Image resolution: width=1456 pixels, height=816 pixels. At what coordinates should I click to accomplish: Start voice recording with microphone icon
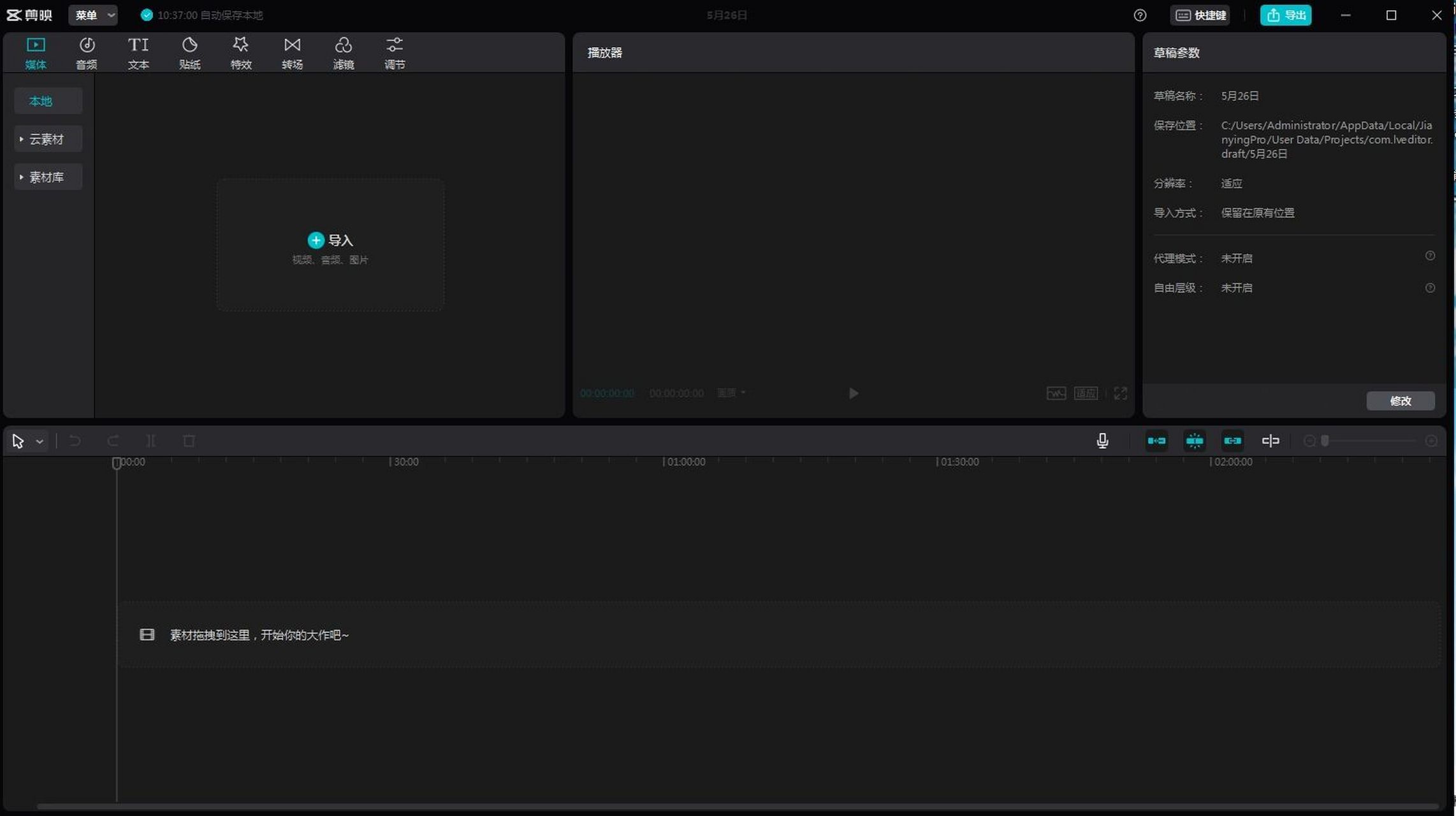coord(1102,441)
